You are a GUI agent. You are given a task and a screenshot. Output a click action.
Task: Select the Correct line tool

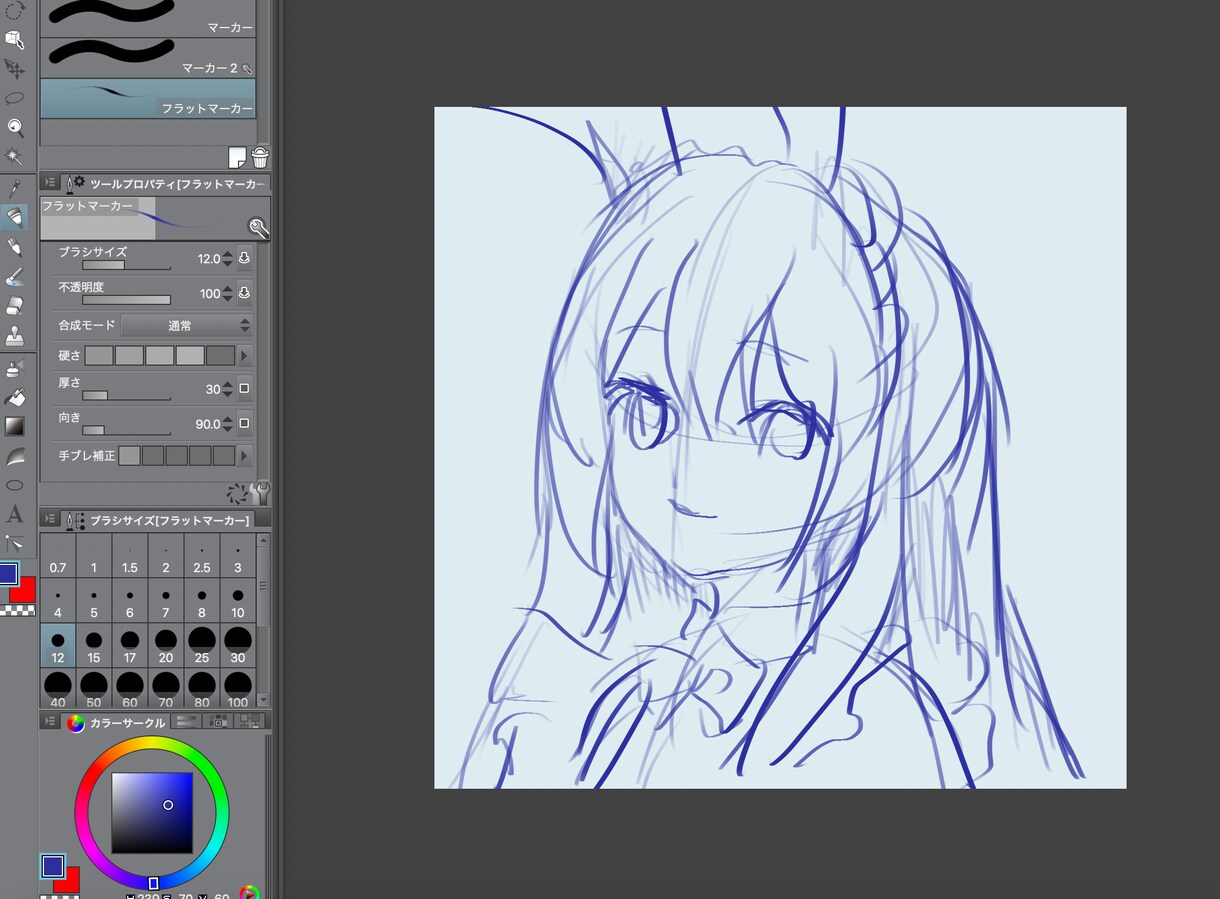click(x=15, y=544)
